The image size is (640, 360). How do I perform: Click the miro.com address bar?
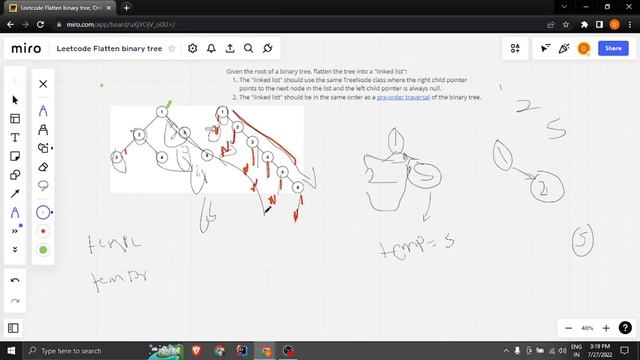pos(298,24)
